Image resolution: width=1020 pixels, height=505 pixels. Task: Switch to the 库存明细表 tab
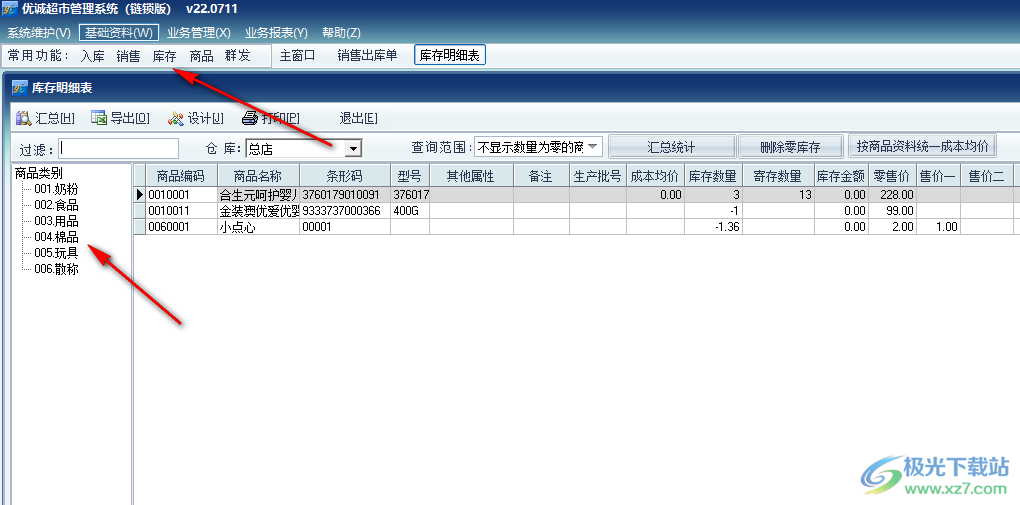tap(450, 56)
